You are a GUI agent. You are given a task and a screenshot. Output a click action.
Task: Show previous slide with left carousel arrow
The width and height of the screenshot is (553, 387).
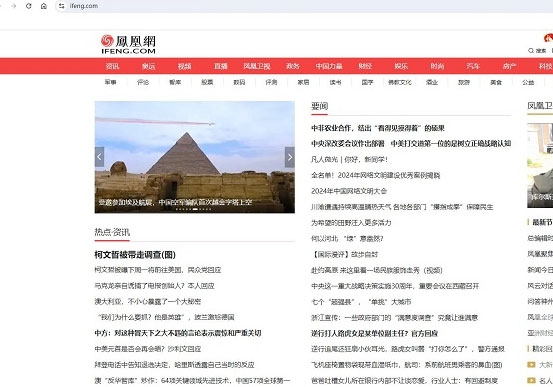(x=99, y=157)
